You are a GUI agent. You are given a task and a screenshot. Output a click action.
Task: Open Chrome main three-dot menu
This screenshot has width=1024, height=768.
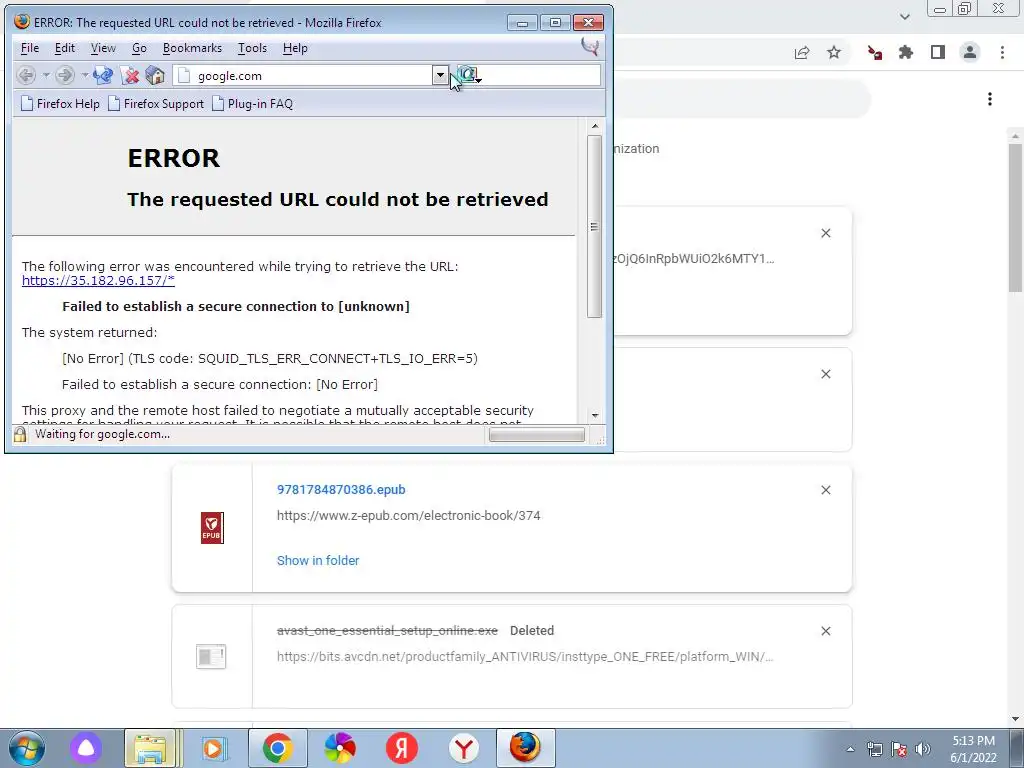click(1002, 52)
